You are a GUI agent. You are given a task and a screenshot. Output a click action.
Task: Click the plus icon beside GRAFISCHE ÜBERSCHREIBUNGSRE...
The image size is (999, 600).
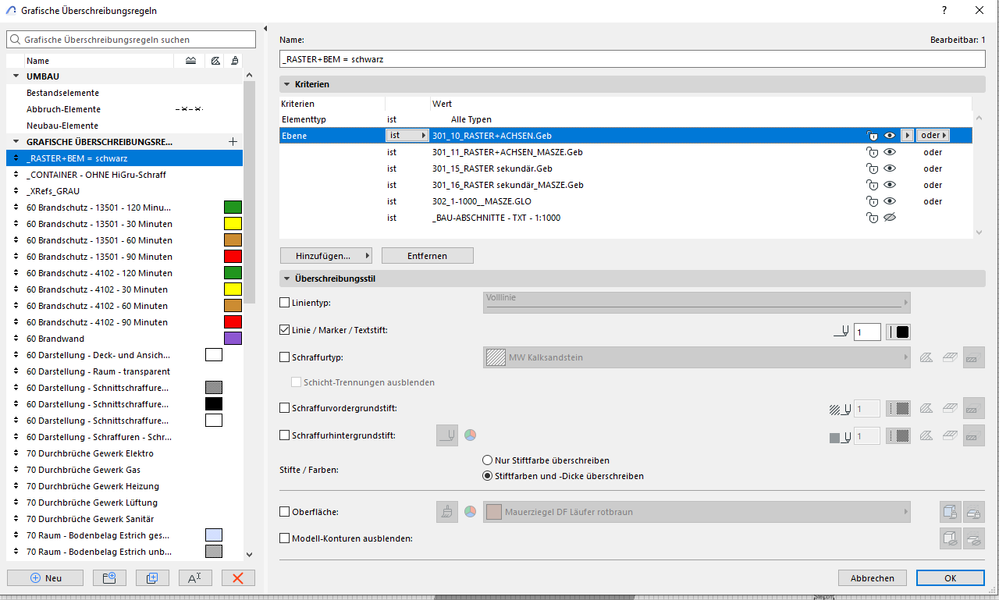233,141
